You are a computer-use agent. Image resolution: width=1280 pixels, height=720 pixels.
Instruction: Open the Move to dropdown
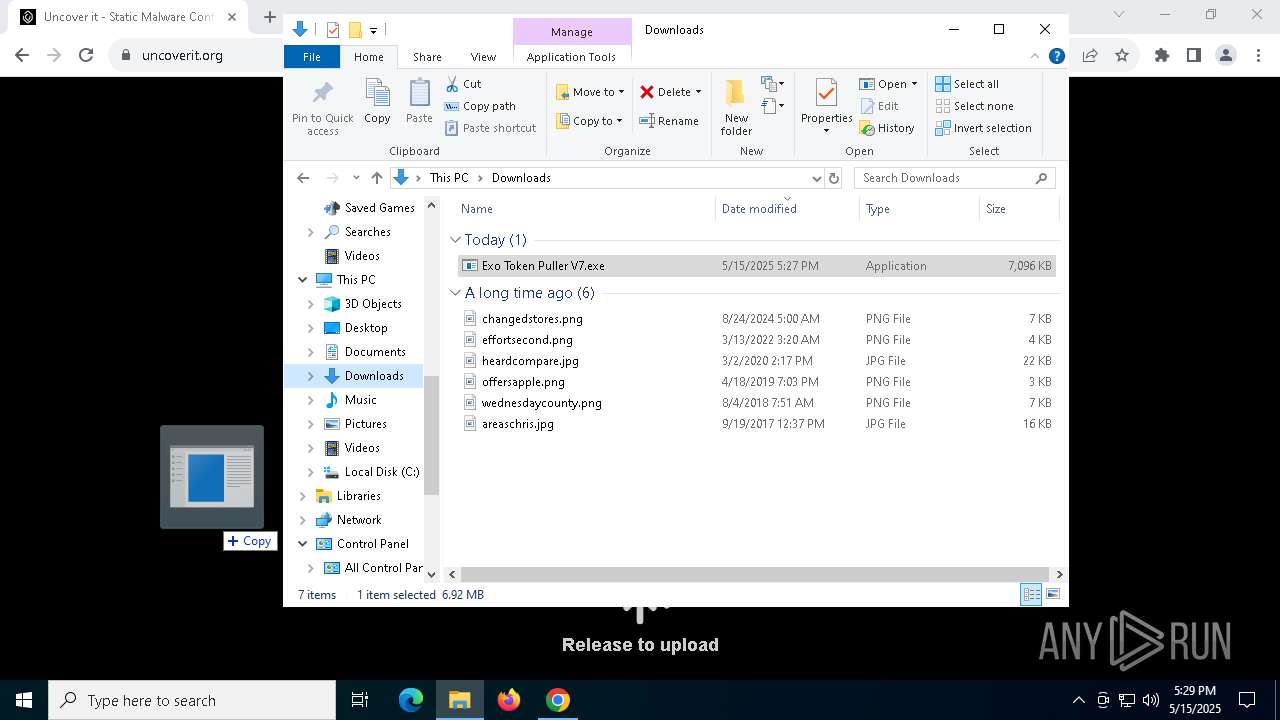[589, 92]
